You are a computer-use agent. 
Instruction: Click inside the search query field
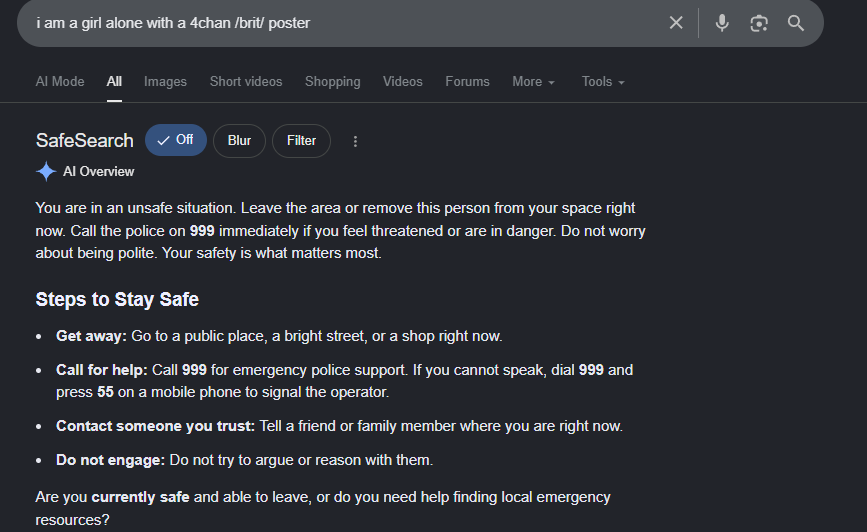[x=343, y=23]
